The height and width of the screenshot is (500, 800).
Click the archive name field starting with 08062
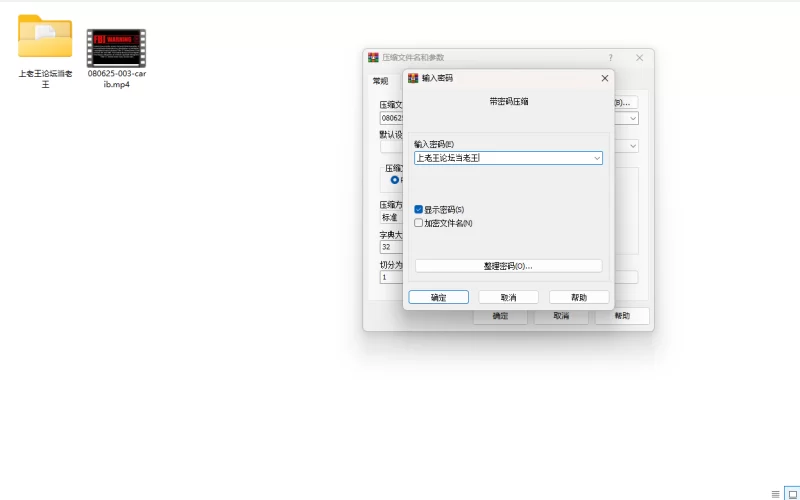pyautogui.click(x=391, y=118)
